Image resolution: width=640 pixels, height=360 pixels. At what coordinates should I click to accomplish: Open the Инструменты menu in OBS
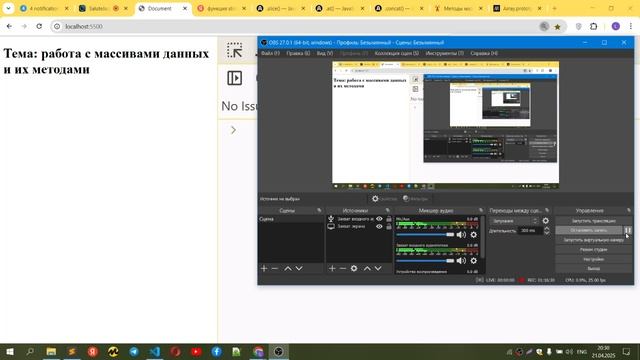pos(444,53)
